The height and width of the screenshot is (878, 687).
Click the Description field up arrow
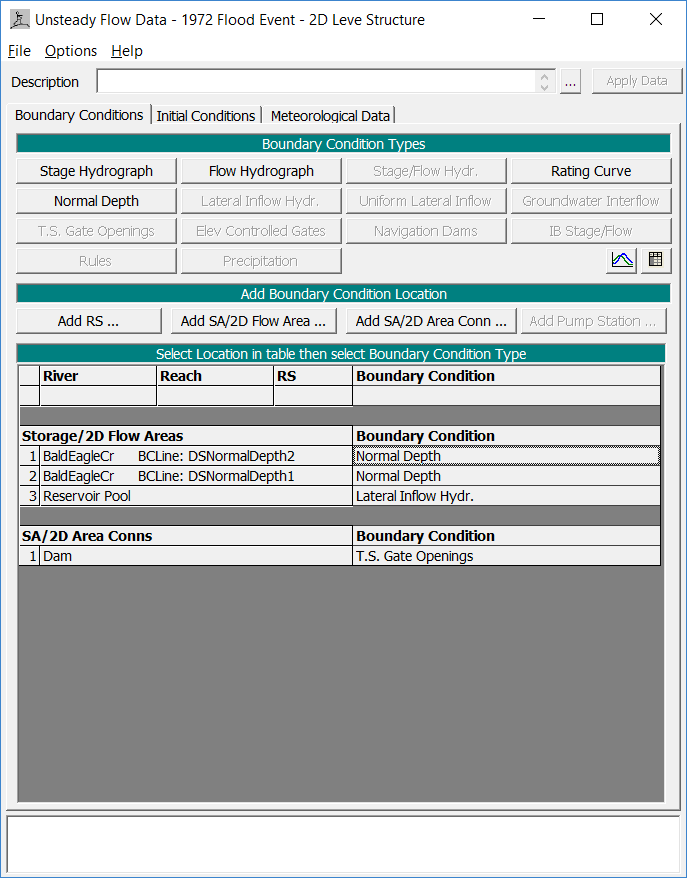[x=544, y=76]
